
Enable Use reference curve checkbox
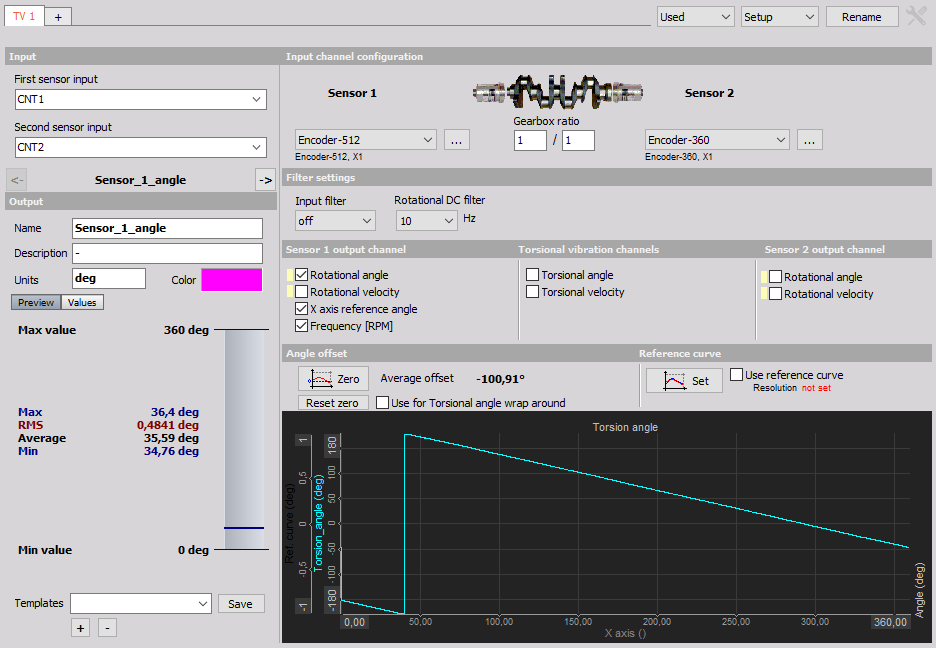pos(737,375)
